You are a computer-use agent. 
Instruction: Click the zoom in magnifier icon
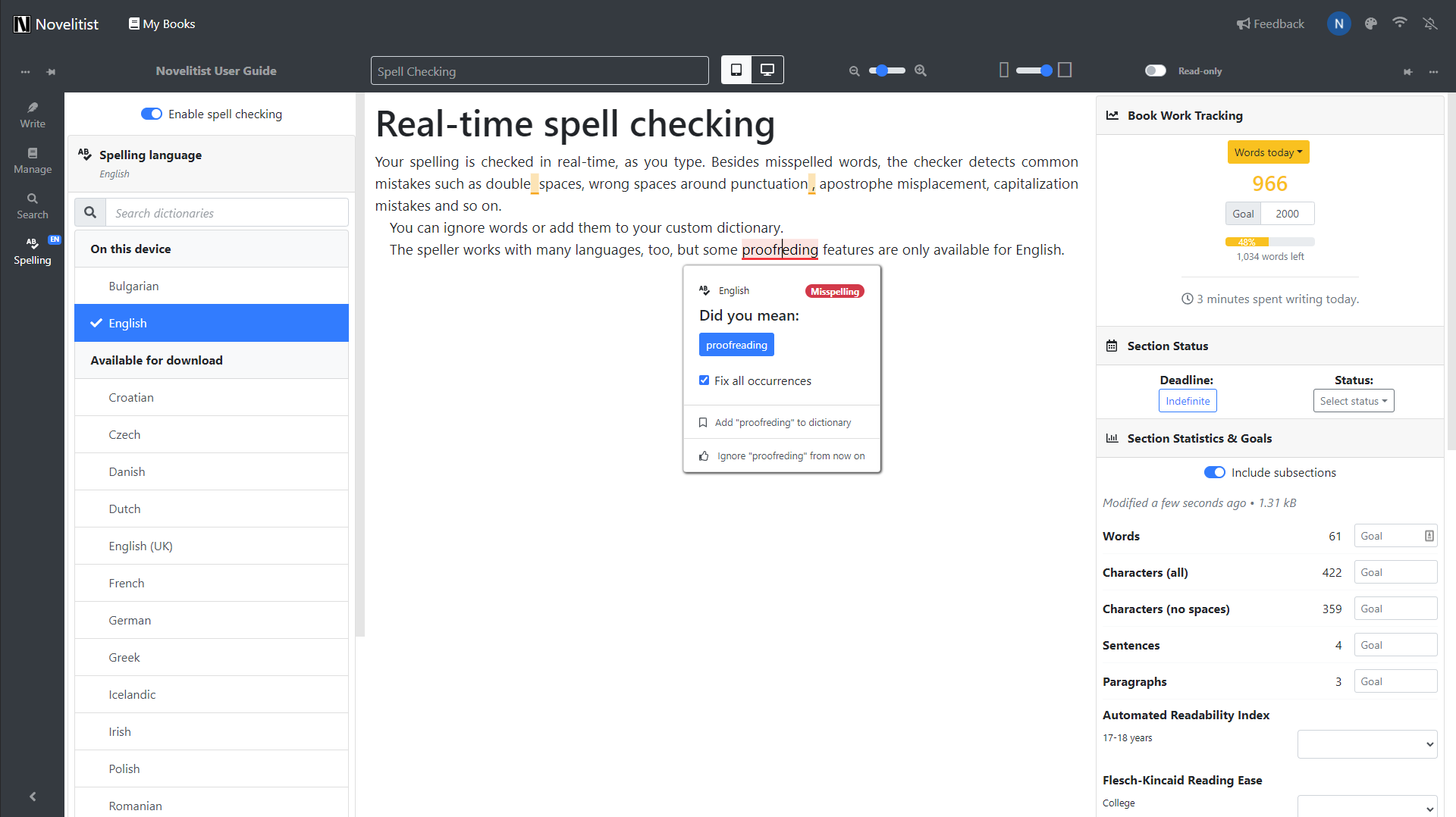[921, 70]
